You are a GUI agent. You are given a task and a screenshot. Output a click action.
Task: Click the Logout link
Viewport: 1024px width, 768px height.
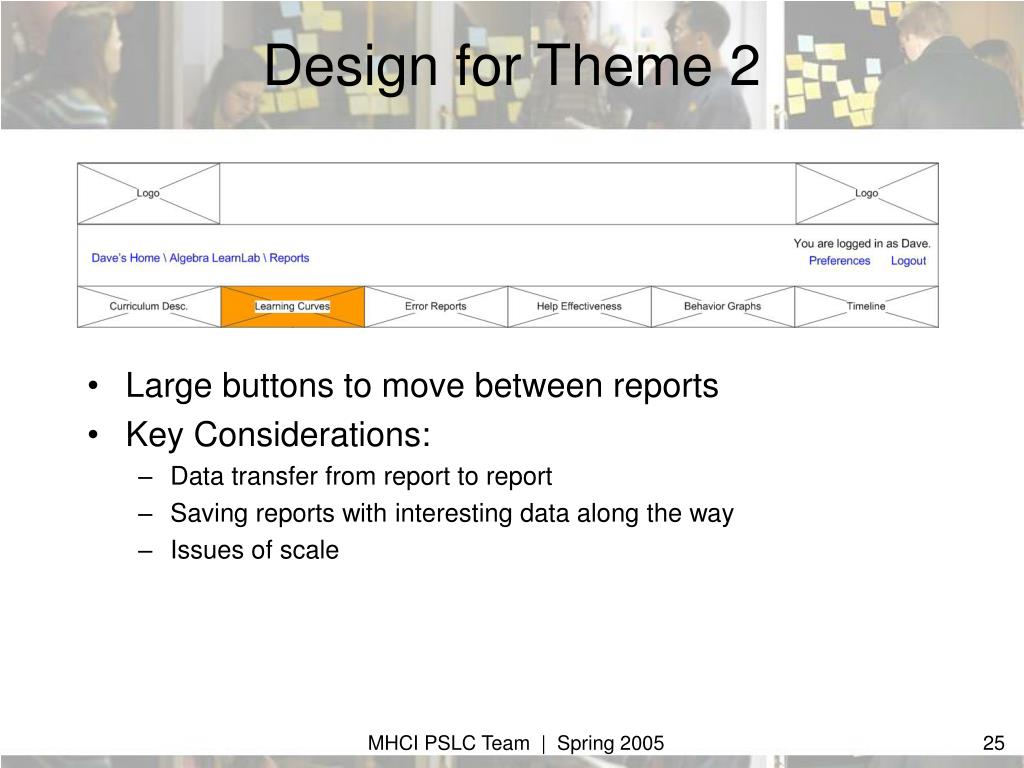point(908,261)
